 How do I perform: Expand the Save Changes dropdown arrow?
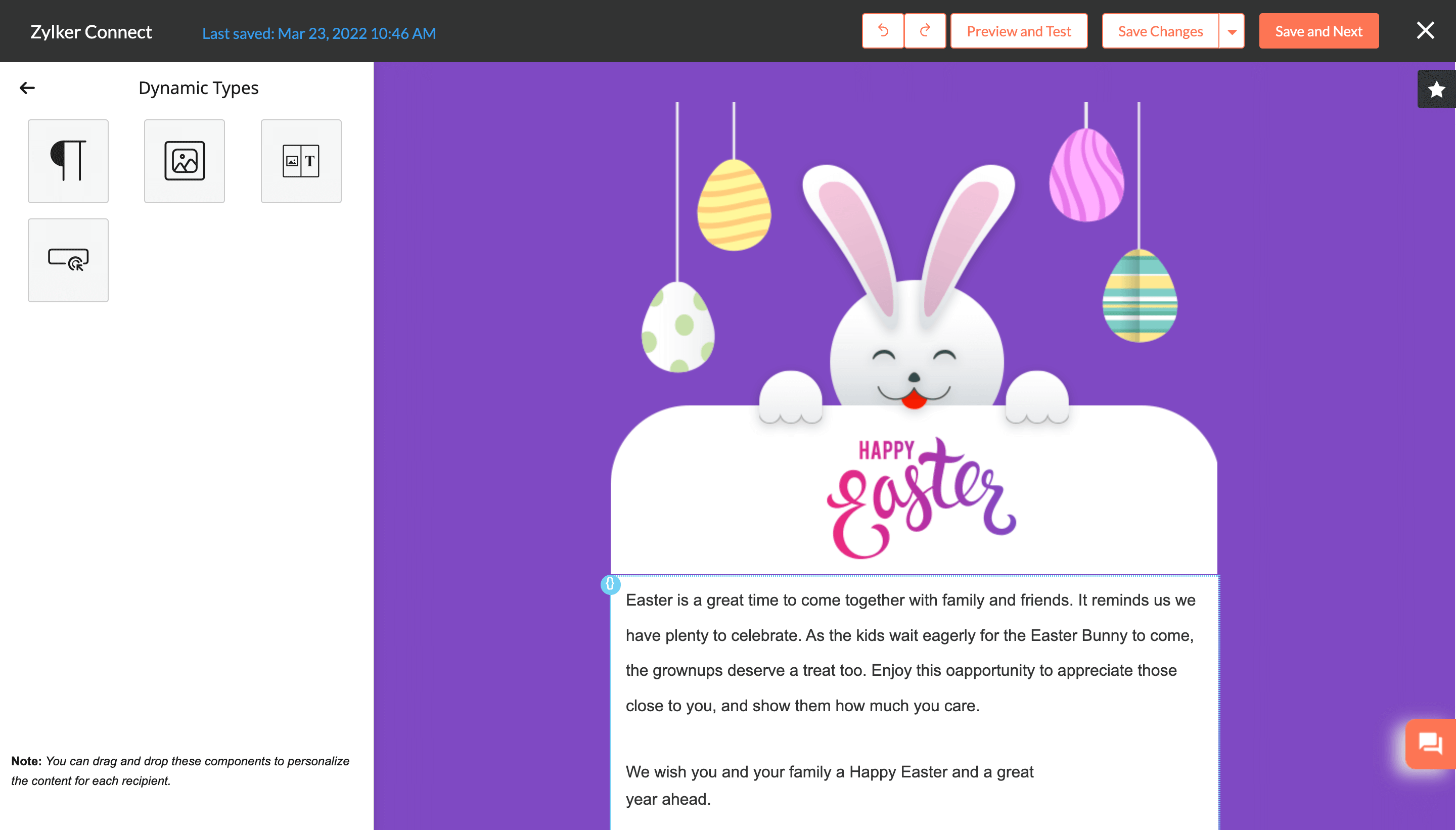click(x=1232, y=31)
